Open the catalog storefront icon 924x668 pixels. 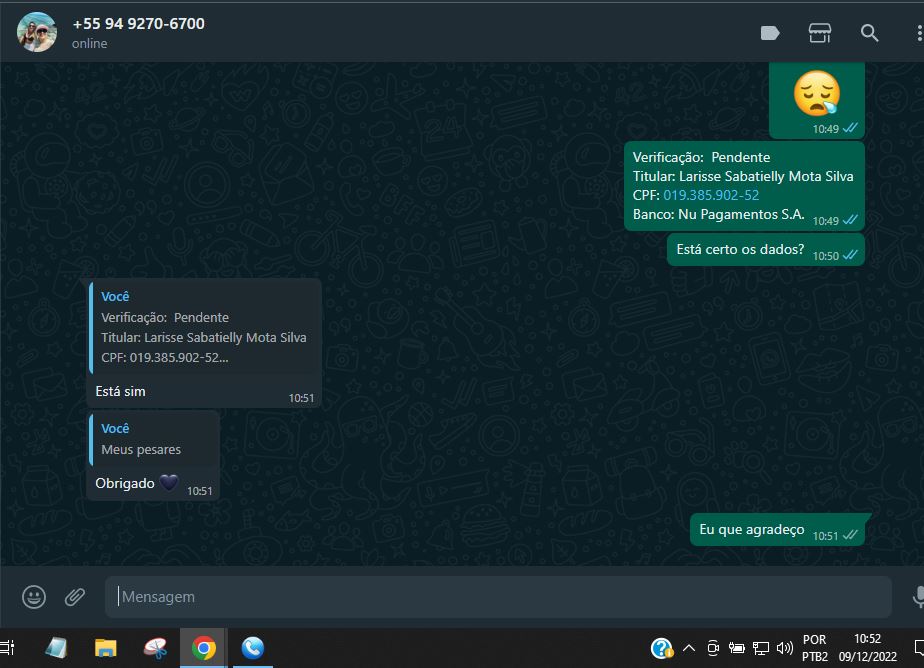(x=820, y=33)
